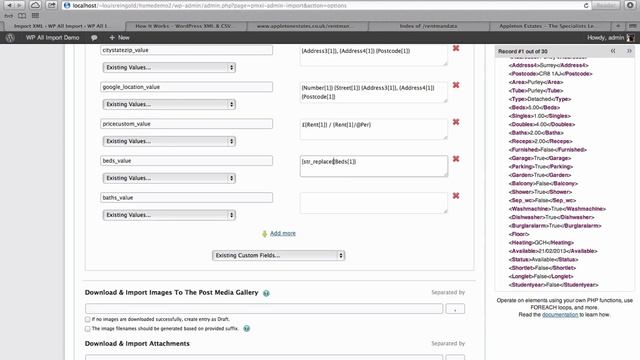The image size is (640, 360).
Task: Go forward with the browser forward arrow
Action: (x=18, y=5)
